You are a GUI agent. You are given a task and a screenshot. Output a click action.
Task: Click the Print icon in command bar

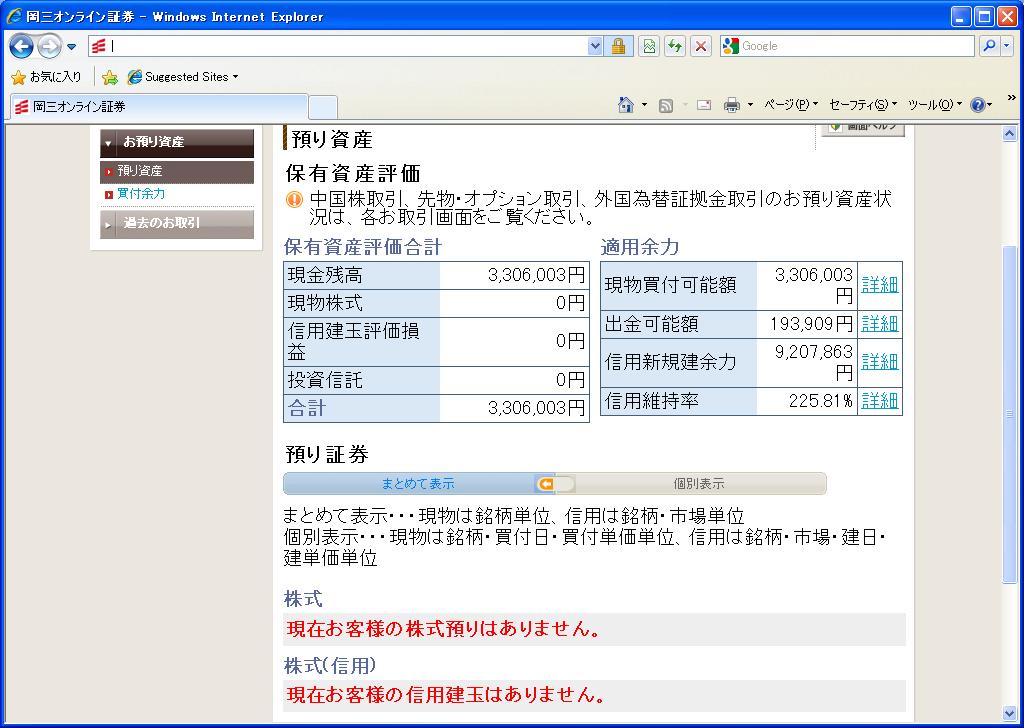[x=732, y=105]
